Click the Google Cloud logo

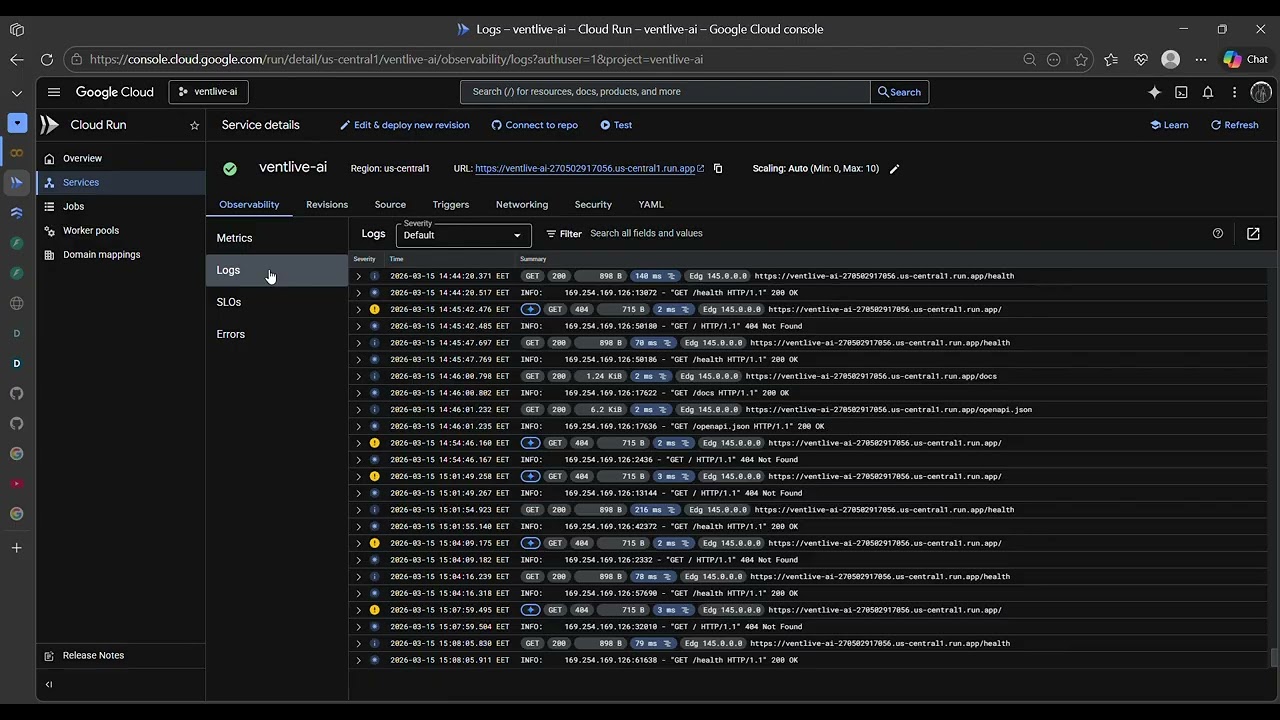(x=115, y=92)
